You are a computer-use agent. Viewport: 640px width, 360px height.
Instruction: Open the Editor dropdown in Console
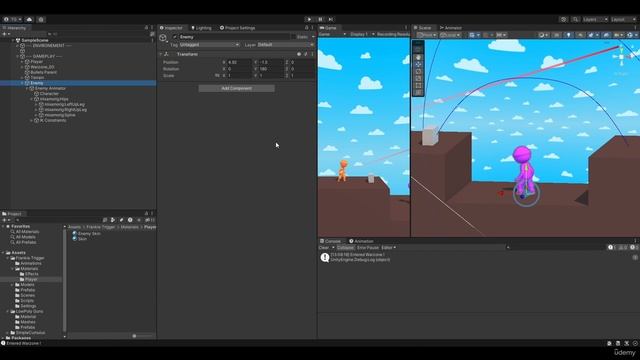(388, 247)
